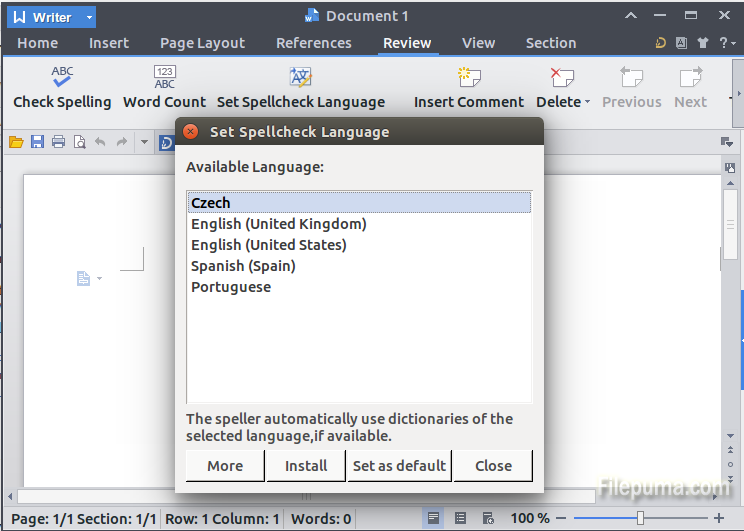Screen dimensions: 744x531
Task: Click the More button in dialog
Action: pyautogui.click(x=225, y=466)
